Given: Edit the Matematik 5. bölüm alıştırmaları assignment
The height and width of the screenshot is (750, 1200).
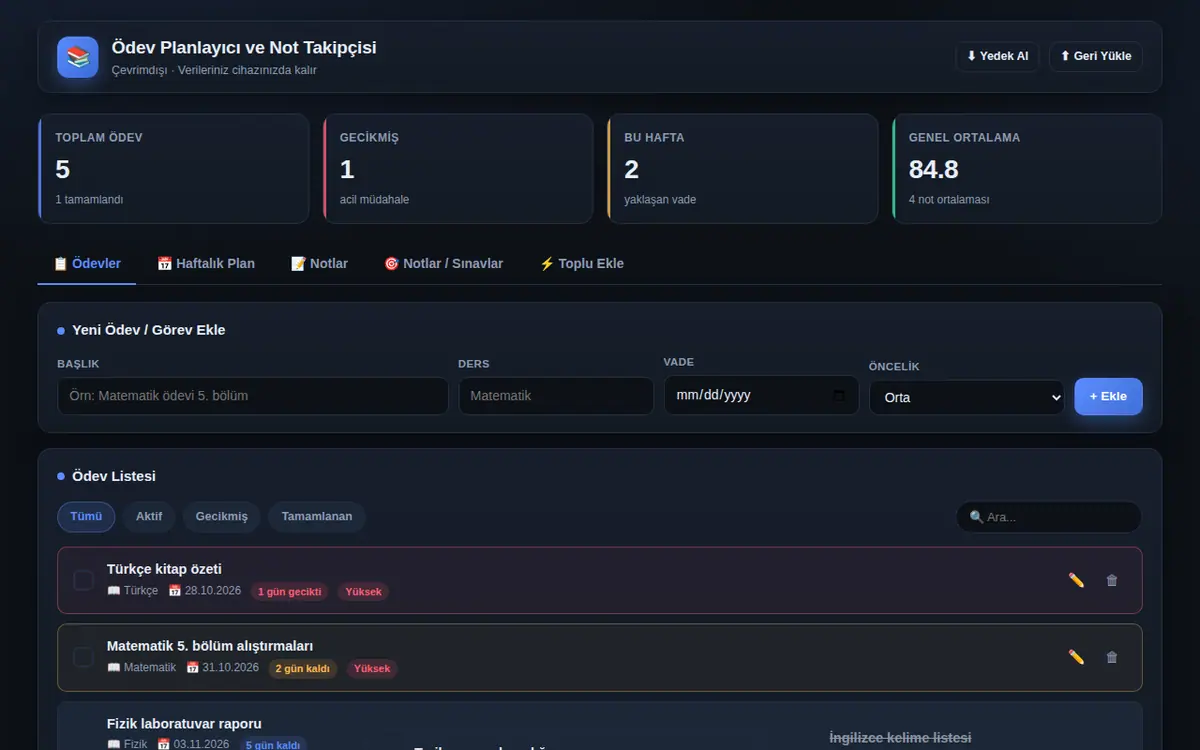Looking at the screenshot, I should (x=1076, y=657).
